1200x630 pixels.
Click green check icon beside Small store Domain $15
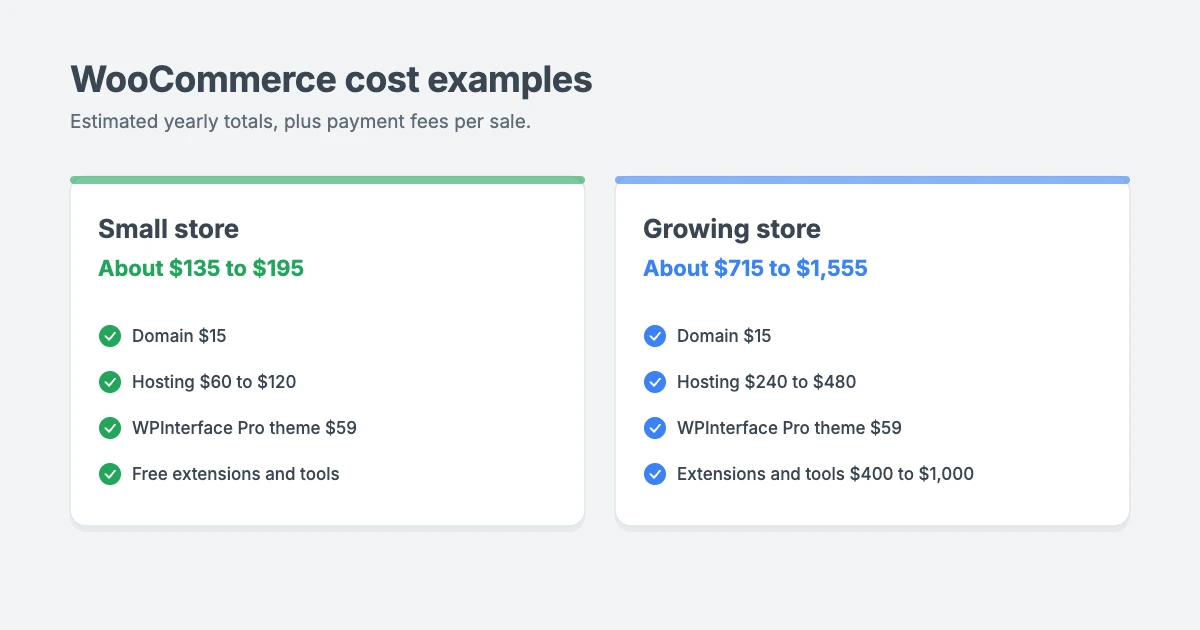pyautogui.click(x=110, y=336)
